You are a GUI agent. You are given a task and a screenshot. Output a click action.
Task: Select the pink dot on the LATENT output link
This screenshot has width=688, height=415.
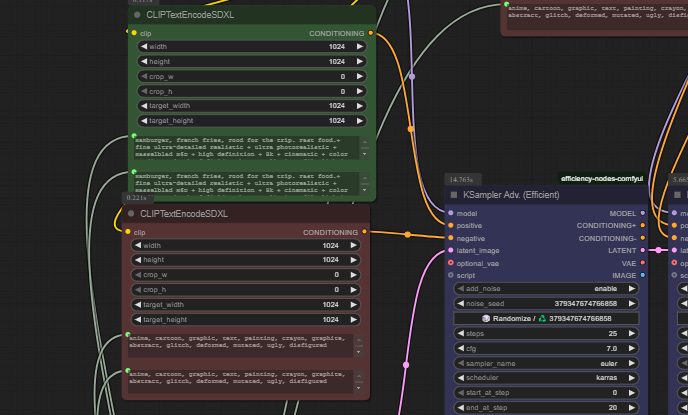click(x=659, y=250)
